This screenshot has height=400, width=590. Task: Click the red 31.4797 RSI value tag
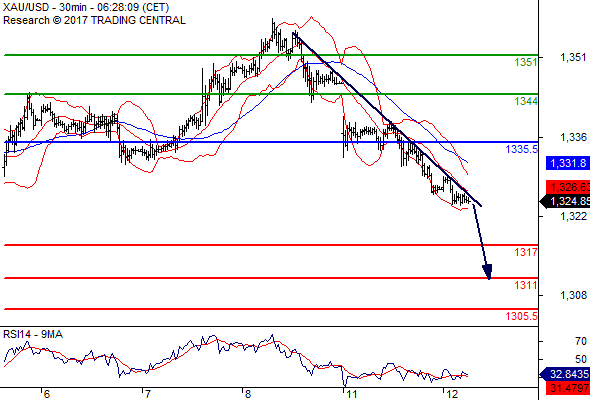(x=568, y=388)
